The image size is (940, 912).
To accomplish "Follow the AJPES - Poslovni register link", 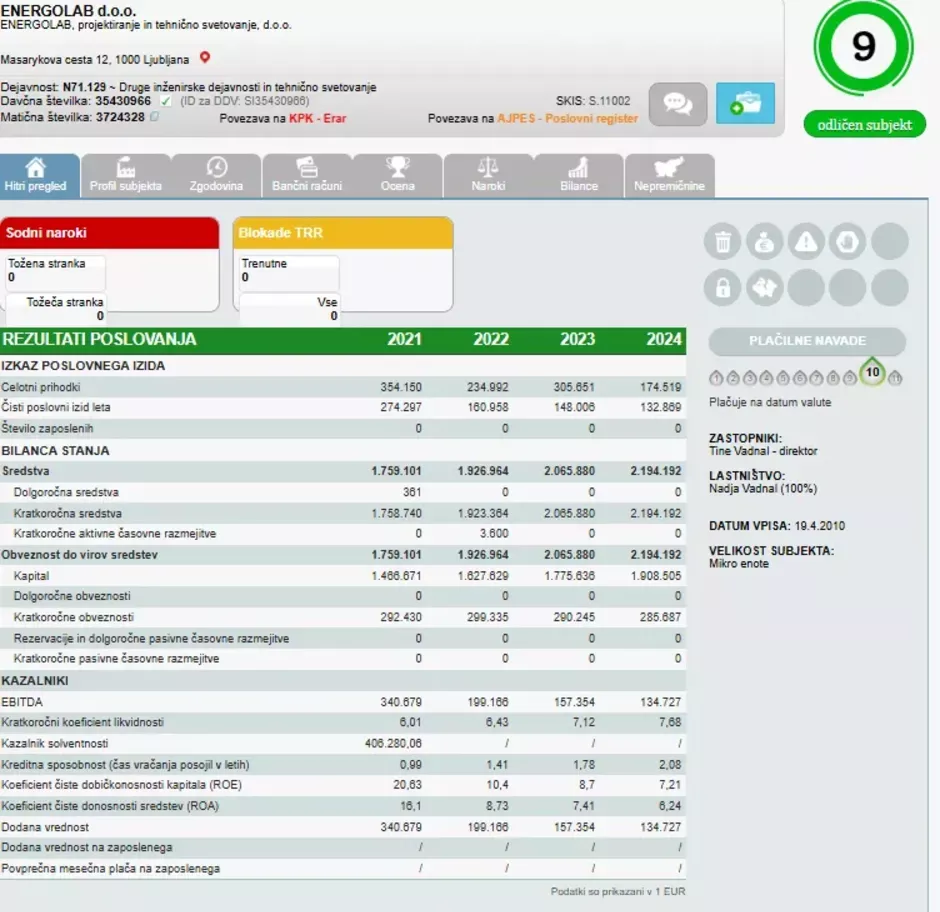I will [567, 118].
